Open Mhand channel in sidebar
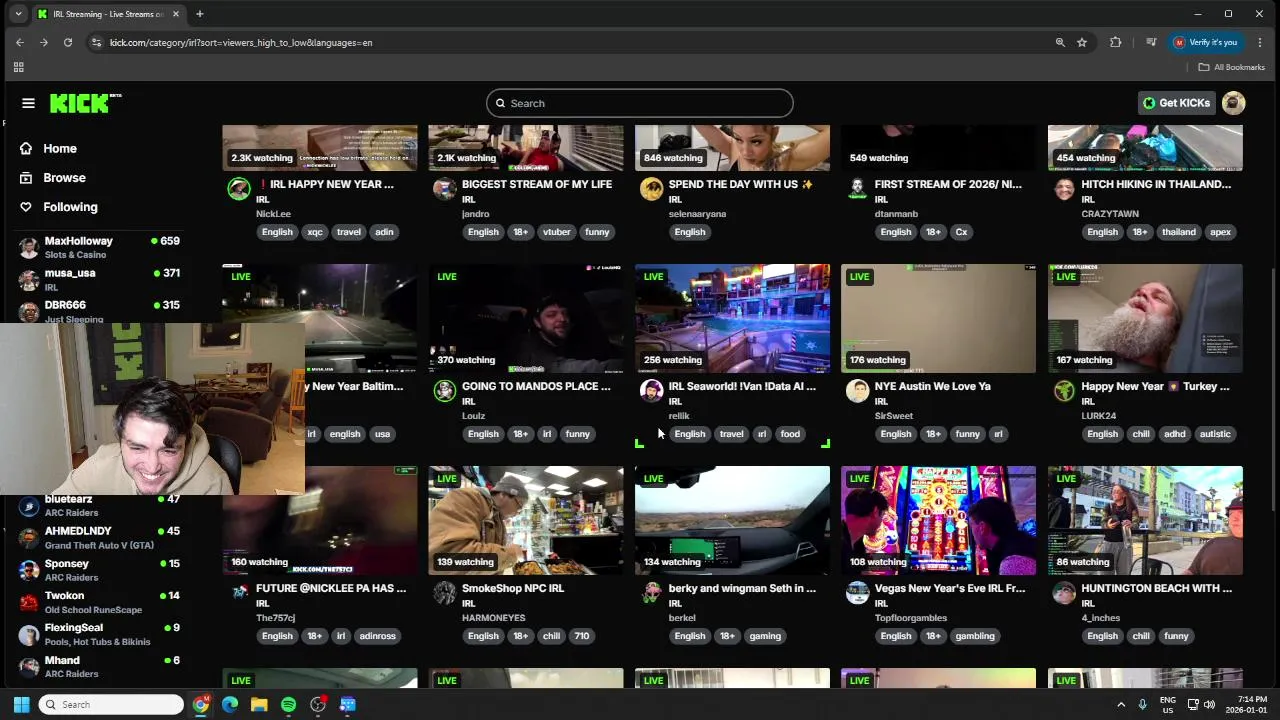The height and width of the screenshot is (720, 1280). 99,667
